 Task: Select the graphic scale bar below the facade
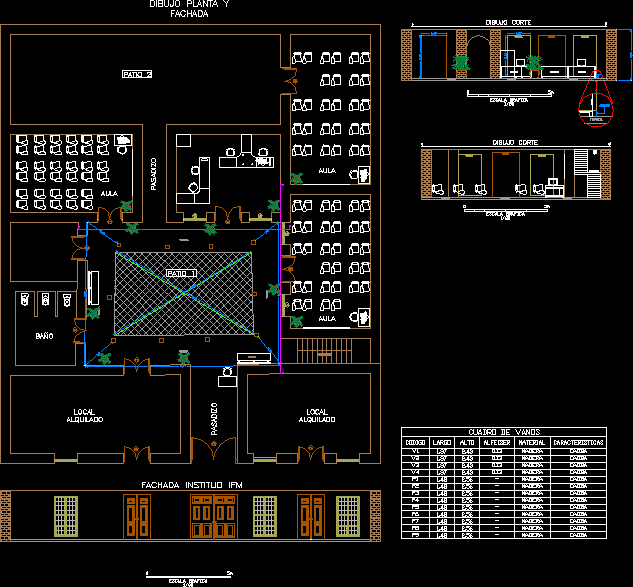click(189, 576)
